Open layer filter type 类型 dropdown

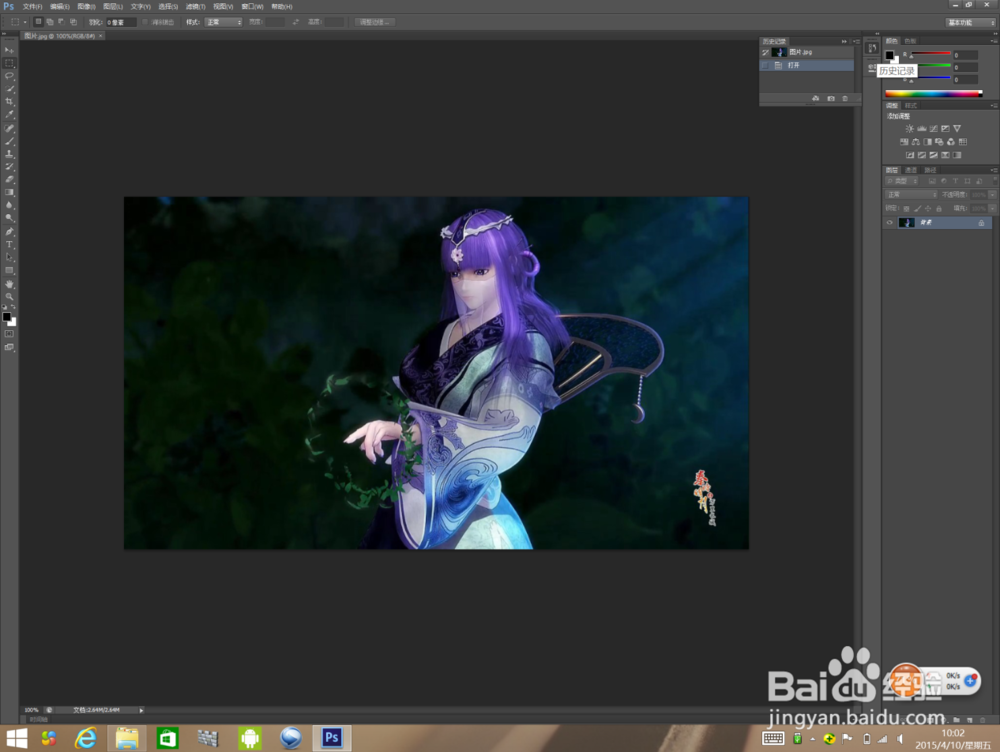[x=902, y=181]
